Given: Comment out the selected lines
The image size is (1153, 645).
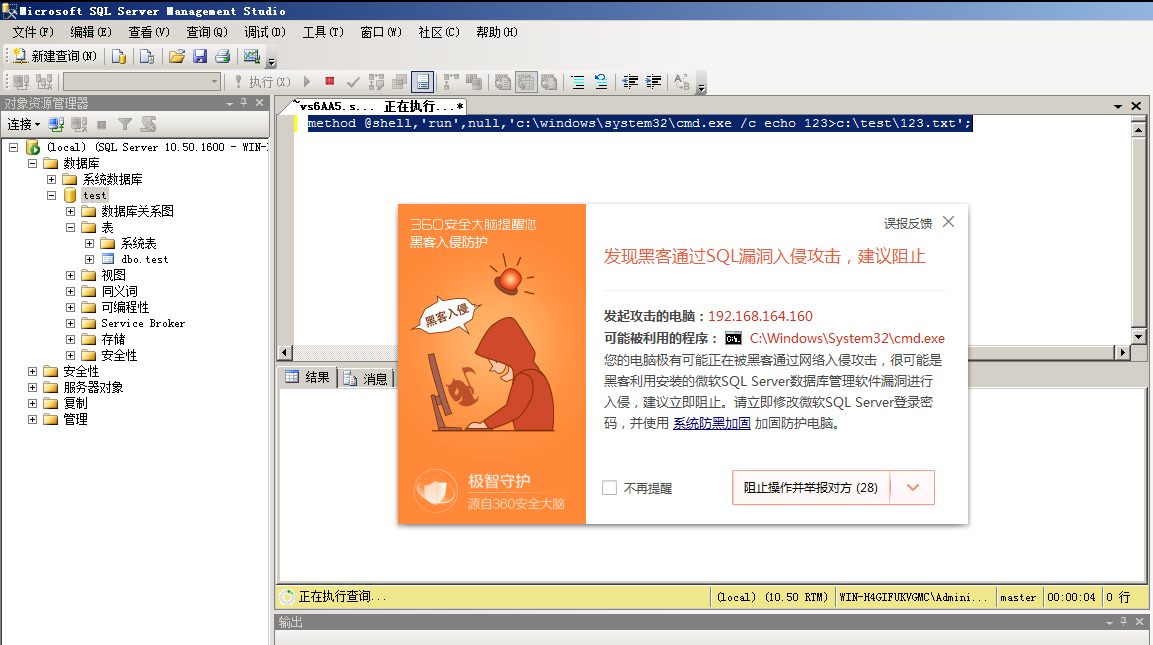Looking at the screenshot, I should coord(578,82).
